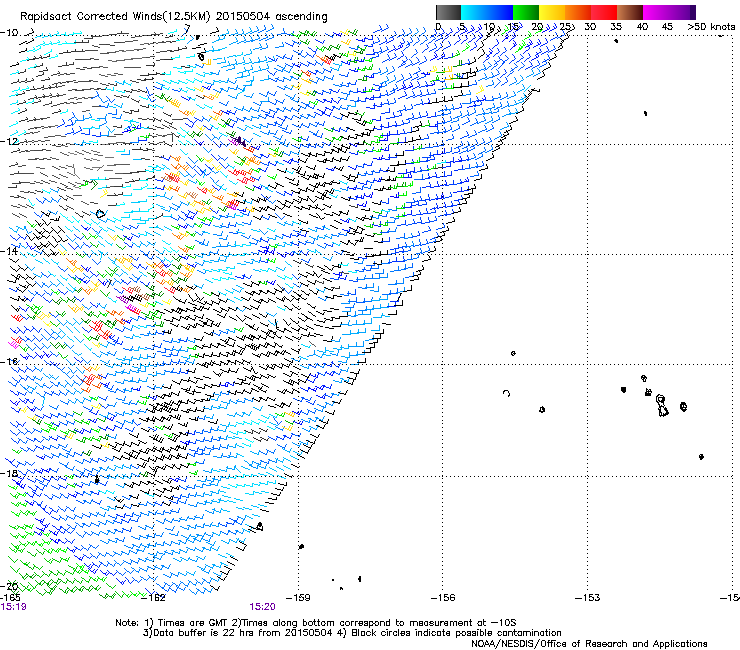Click the '-18' latitude axis label
The image size is (740, 650).
click(x=9, y=473)
